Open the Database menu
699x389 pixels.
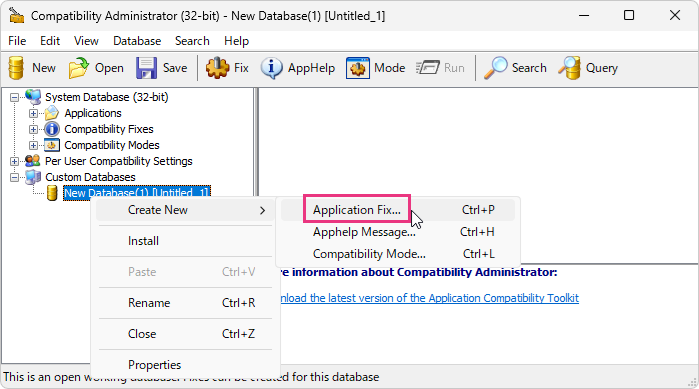click(137, 41)
